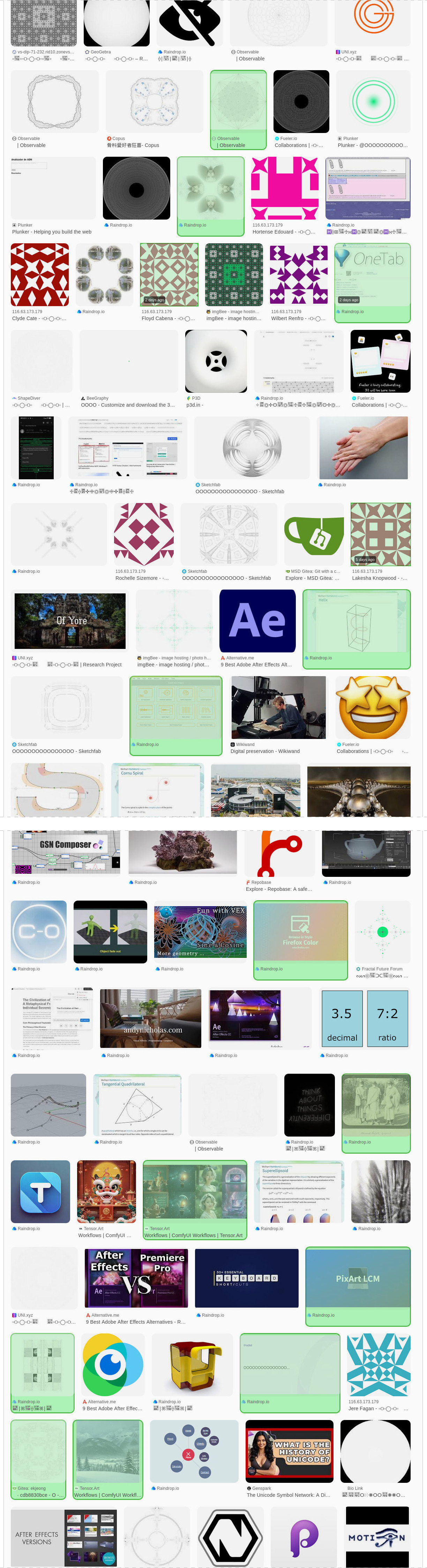Viewport: 427px width, 1568px height.
Task: Click the p3d.in title text
Action: pos(195,405)
